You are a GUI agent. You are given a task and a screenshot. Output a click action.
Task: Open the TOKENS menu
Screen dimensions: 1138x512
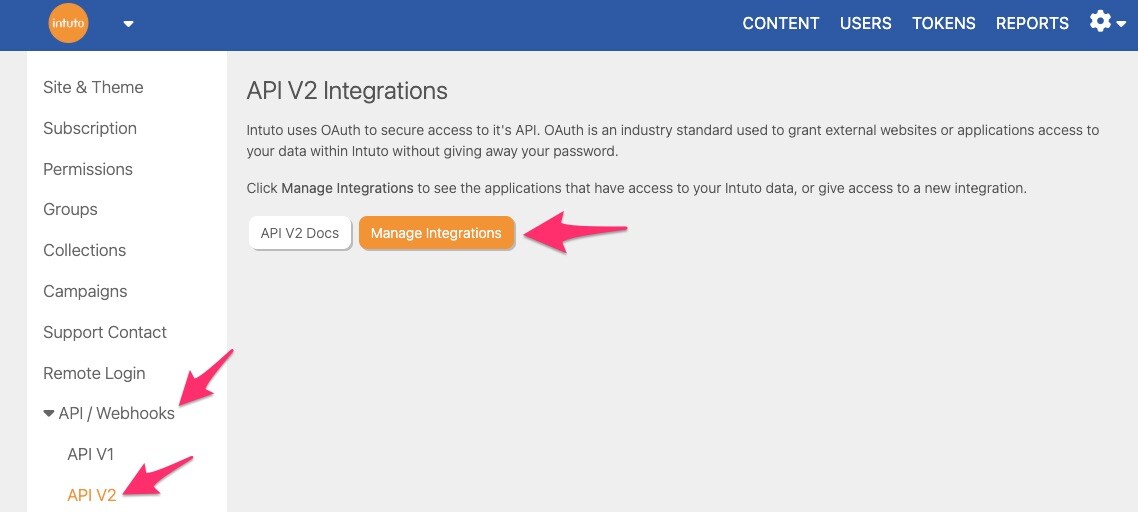[943, 24]
